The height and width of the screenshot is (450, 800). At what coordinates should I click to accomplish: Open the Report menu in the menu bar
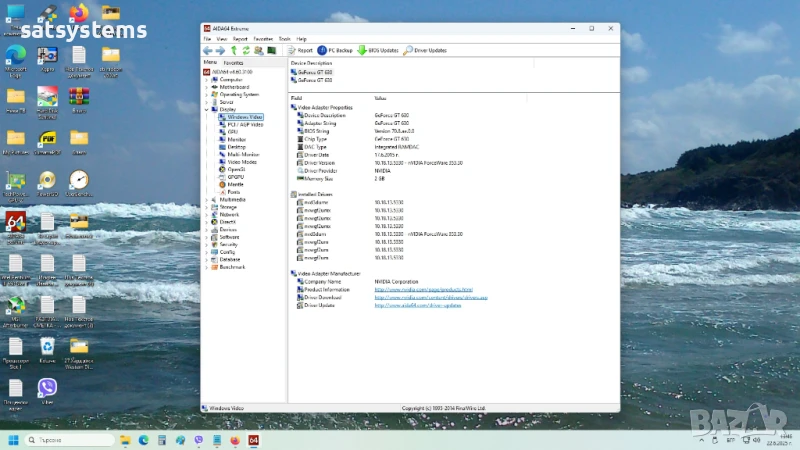pyautogui.click(x=240, y=38)
